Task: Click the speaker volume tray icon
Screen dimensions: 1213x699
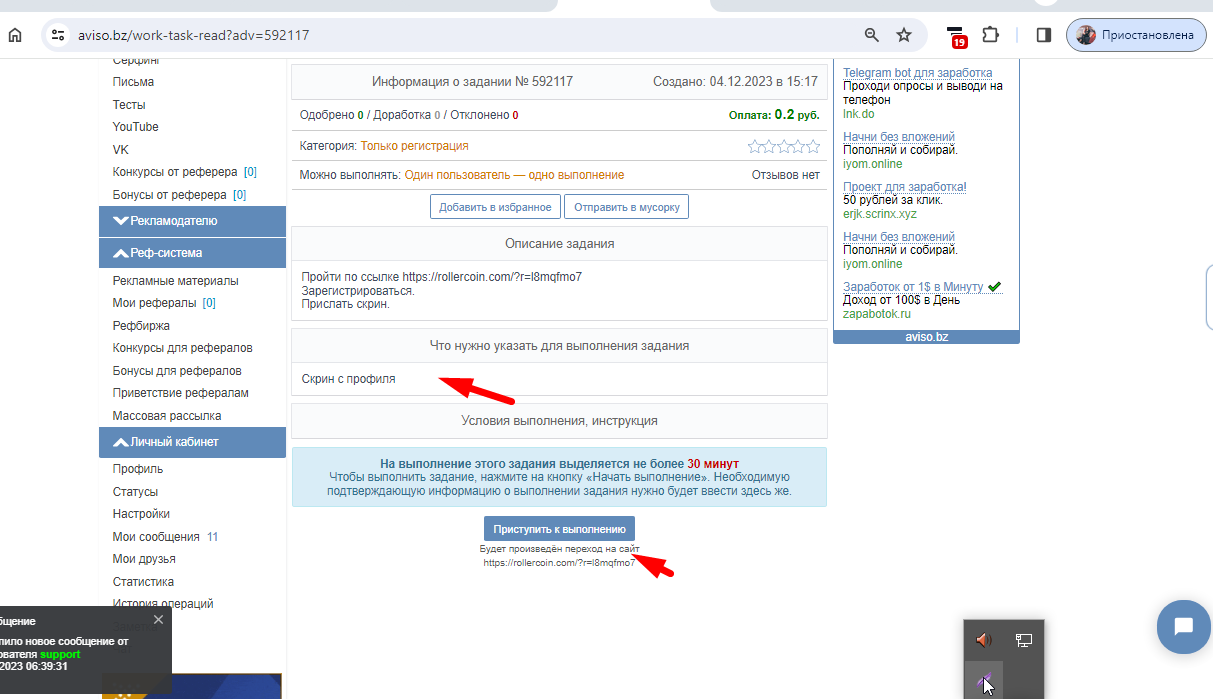Action: pos(984,640)
